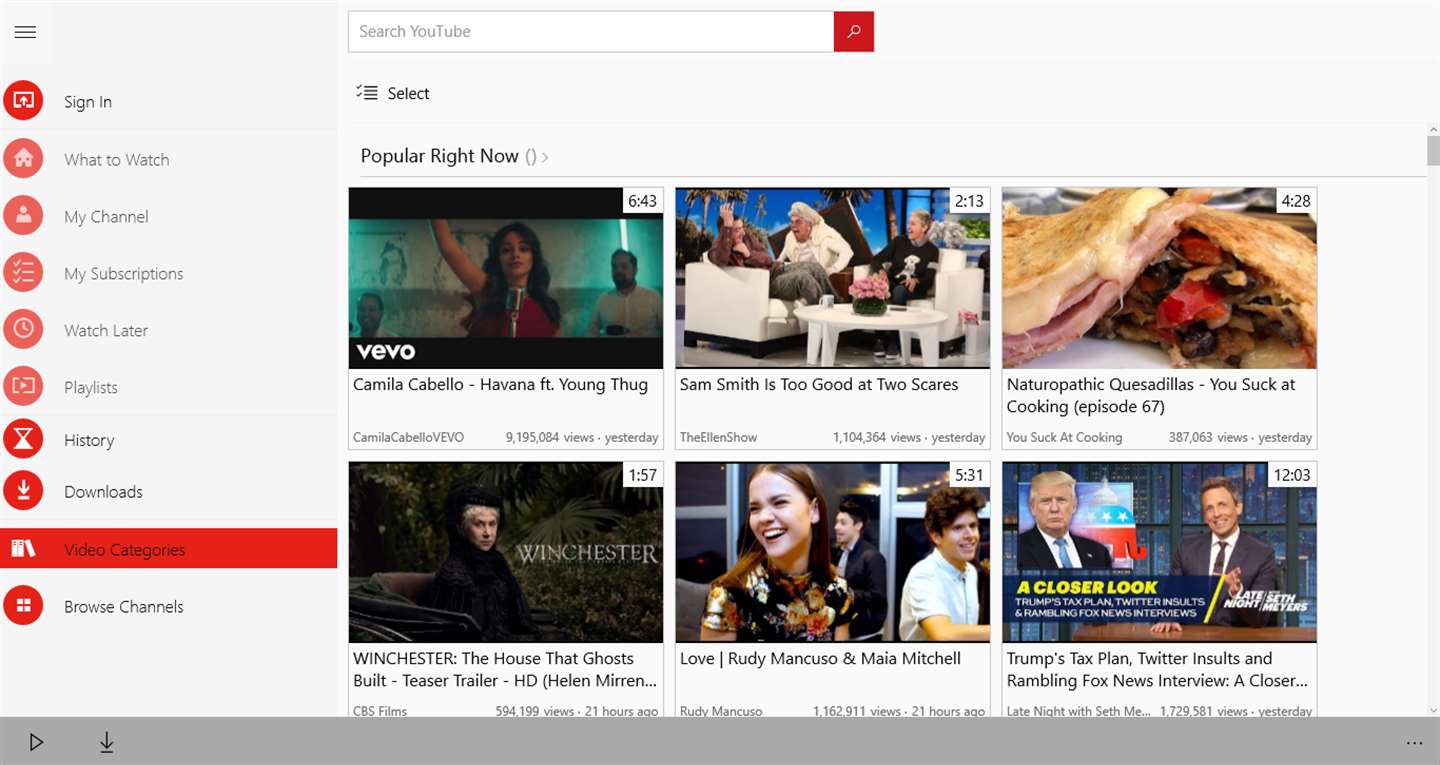The height and width of the screenshot is (765, 1440).
Task: Click the play icon in bottom bar
Action: [x=36, y=742]
